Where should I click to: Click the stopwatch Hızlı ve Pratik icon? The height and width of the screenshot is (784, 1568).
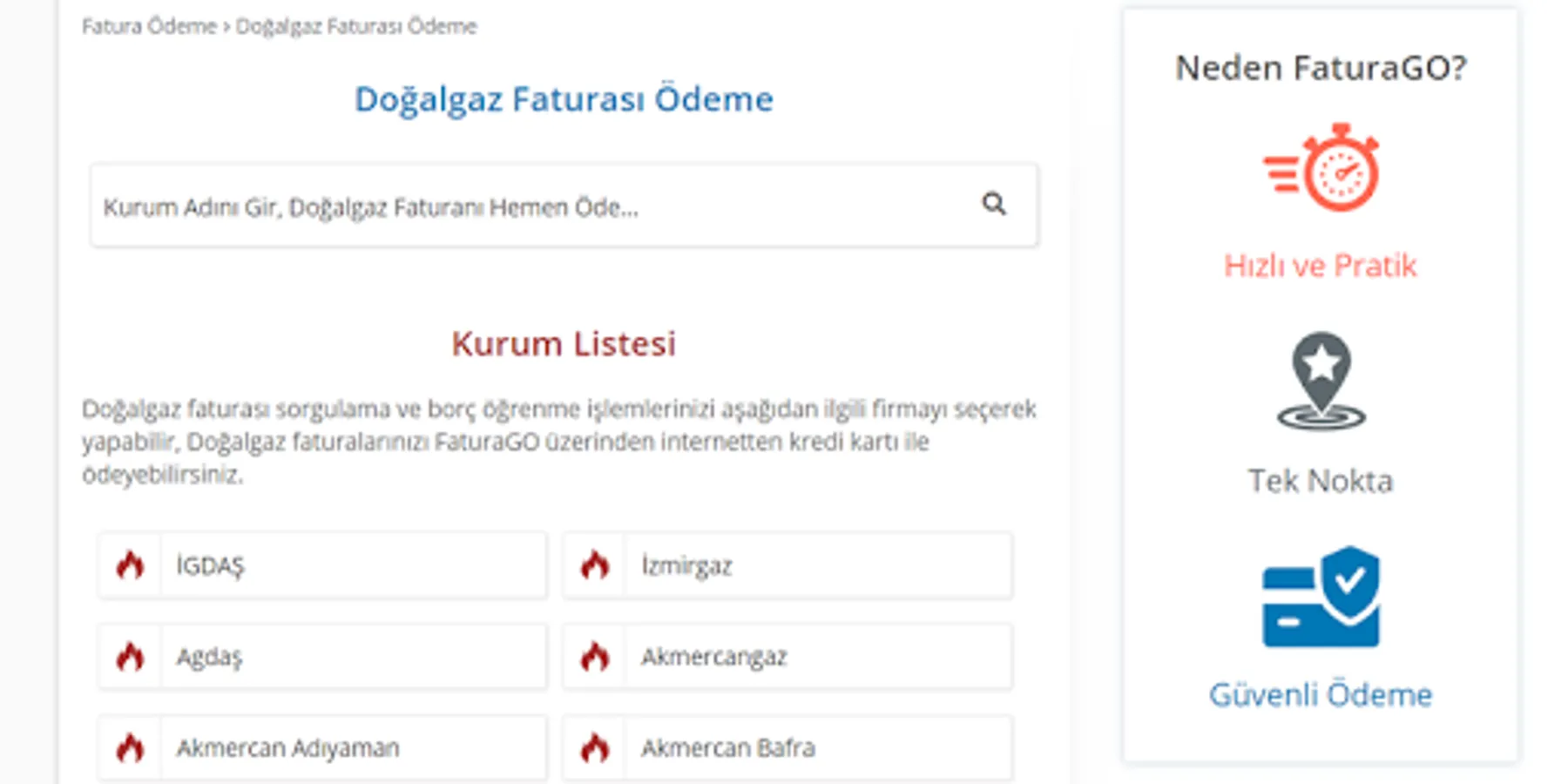[1321, 167]
